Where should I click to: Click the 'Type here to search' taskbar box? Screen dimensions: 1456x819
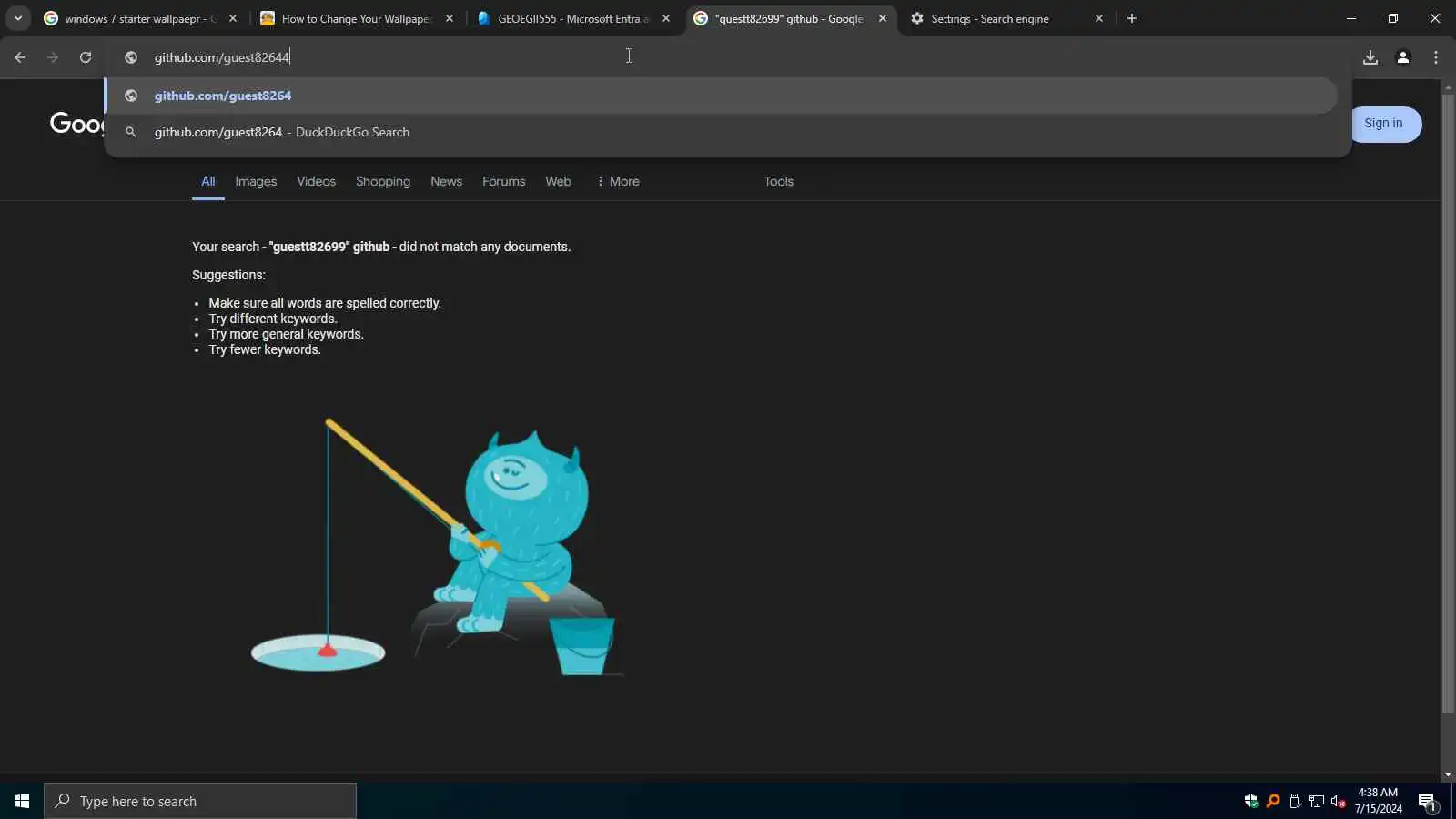pos(200,801)
